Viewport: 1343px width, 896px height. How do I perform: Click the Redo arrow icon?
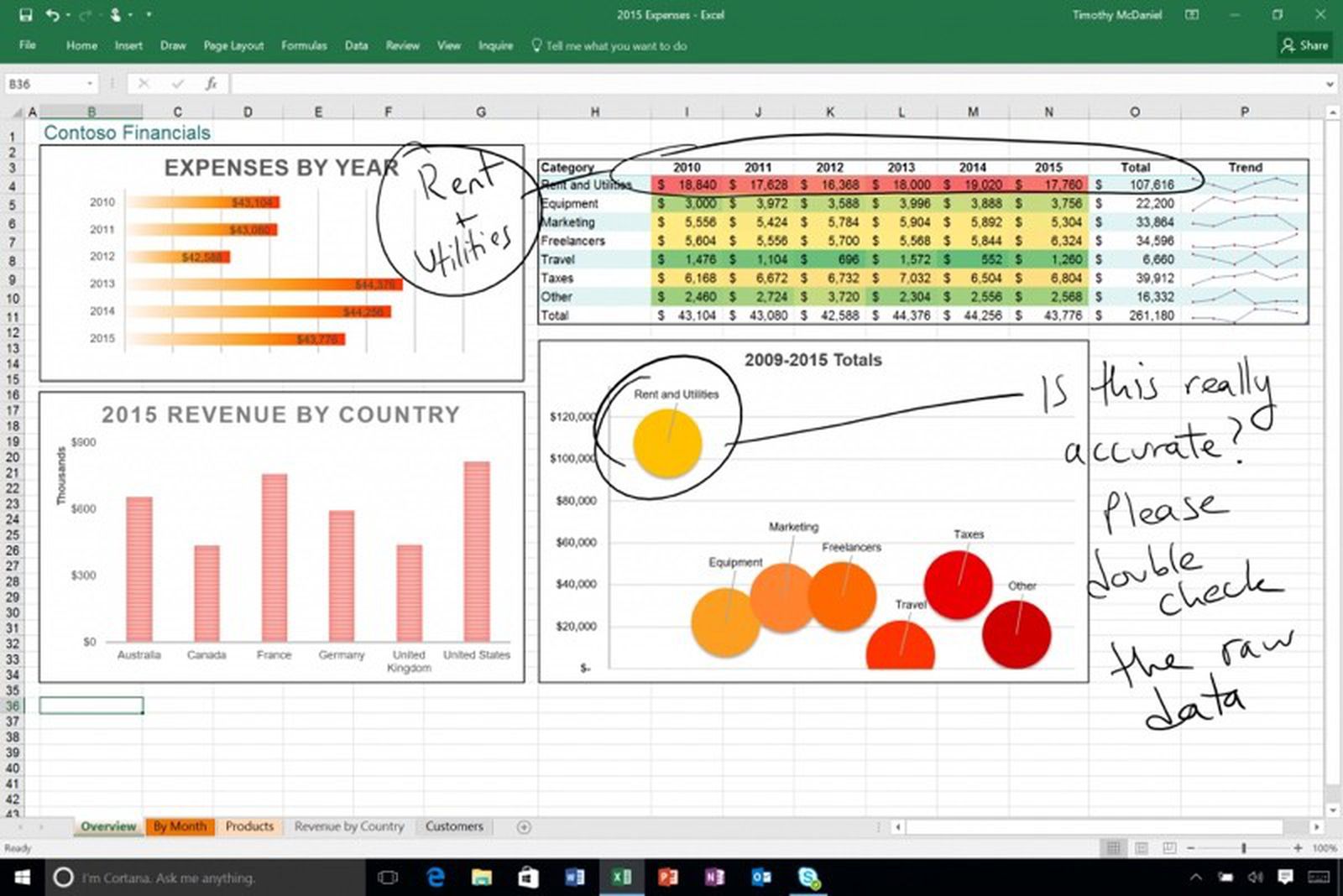[84, 14]
